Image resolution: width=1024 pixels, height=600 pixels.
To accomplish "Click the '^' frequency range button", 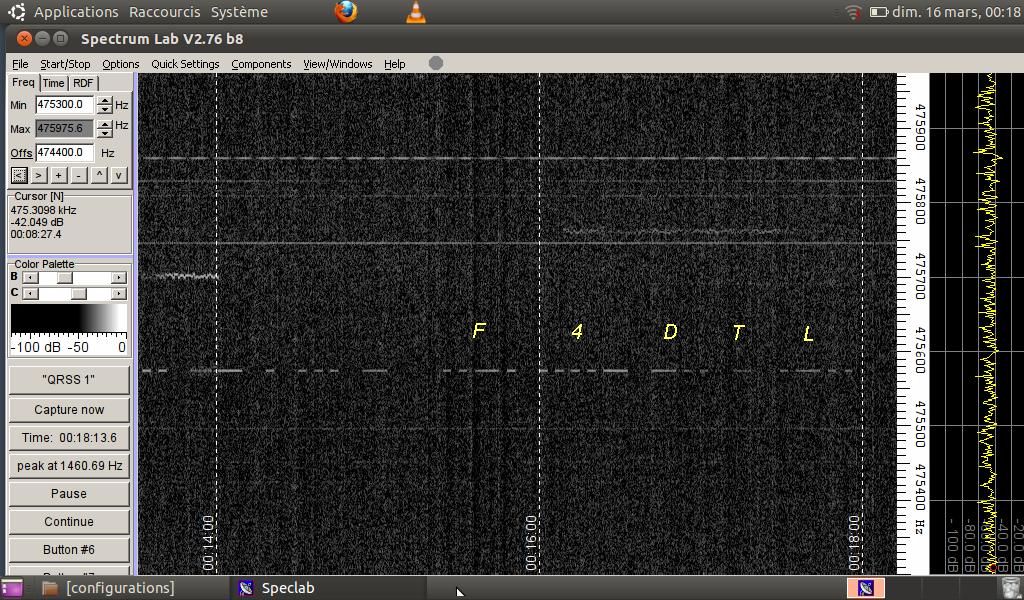I will tap(99, 175).
